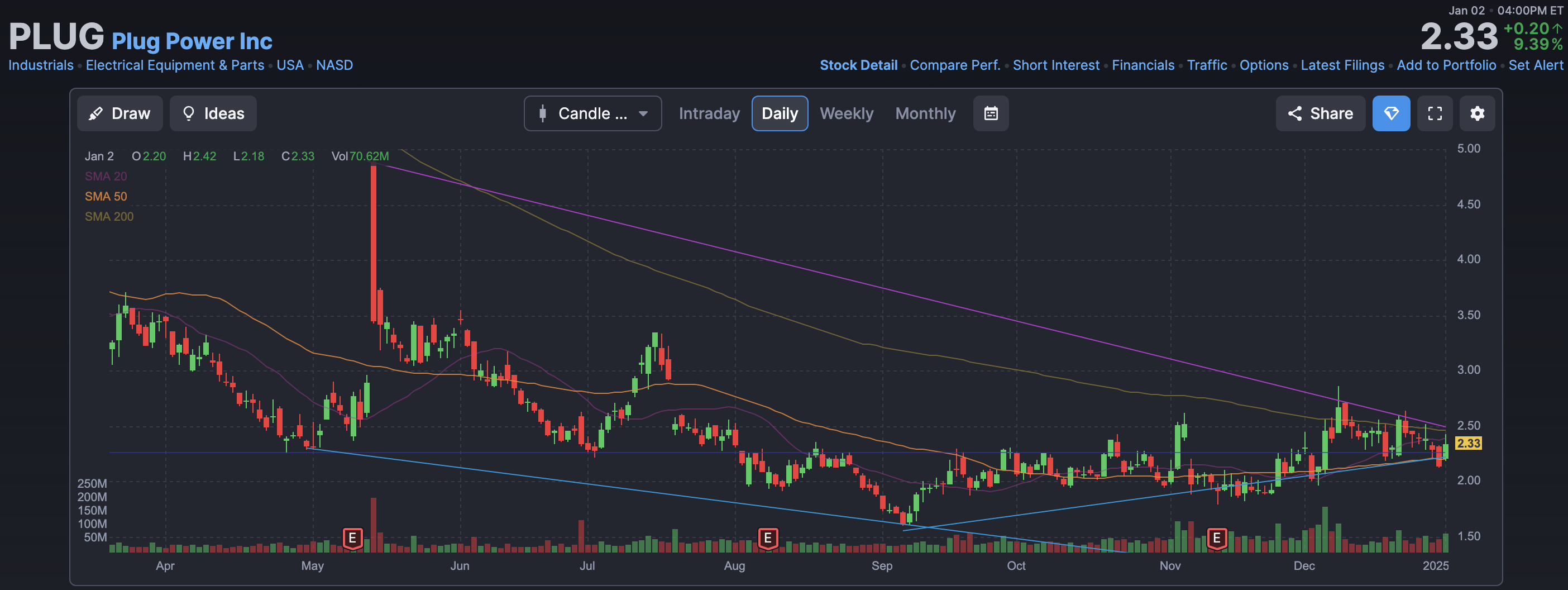This screenshot has height=590, width=1568.
Task: Click the Vol 70.62M value
Action: point(360,156)
